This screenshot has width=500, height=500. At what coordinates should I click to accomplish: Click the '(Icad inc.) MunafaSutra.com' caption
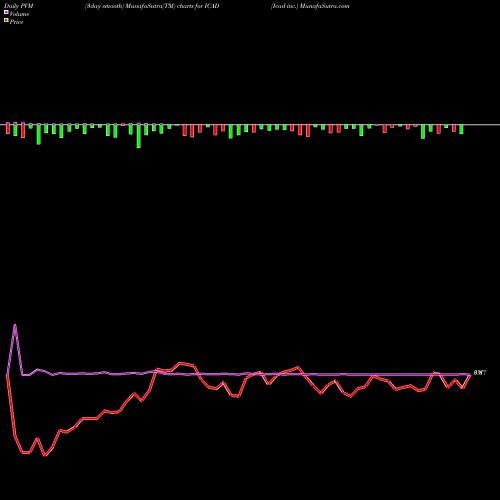310,6
